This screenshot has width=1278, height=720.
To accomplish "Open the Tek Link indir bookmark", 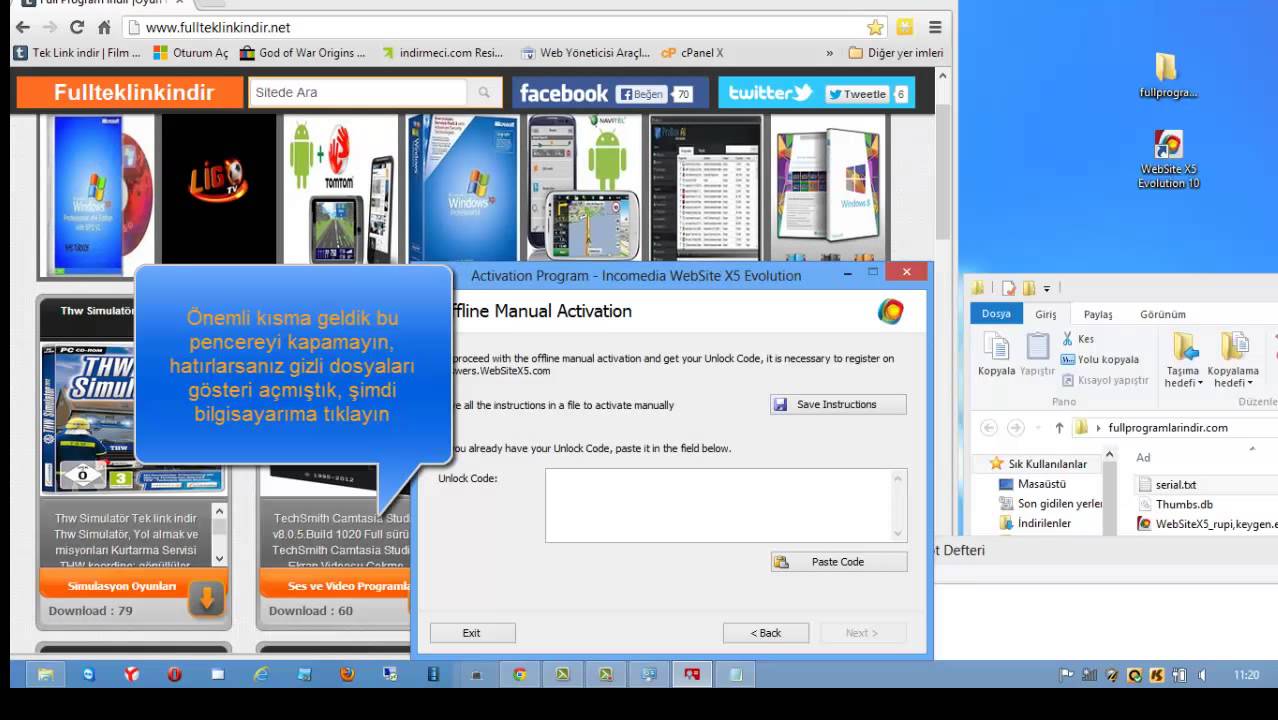I will pyautogui.click(x=77, y=53).
